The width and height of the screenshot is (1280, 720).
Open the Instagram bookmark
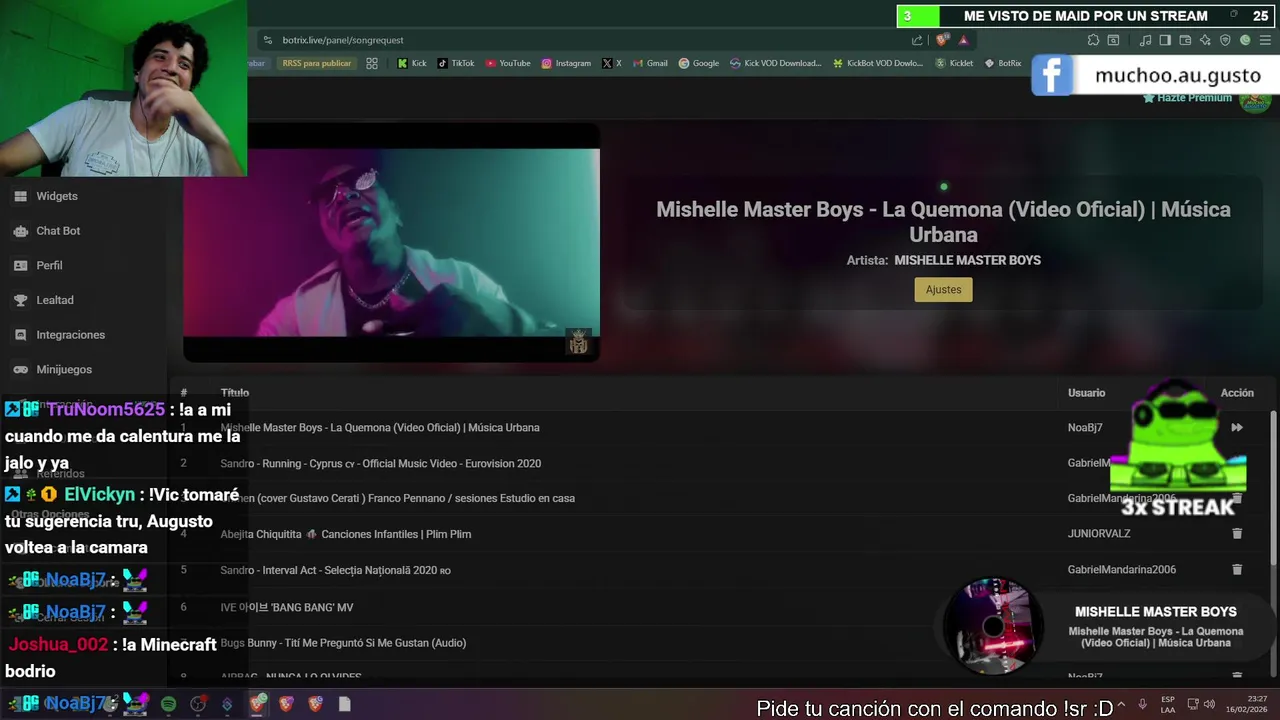(566, 63)
